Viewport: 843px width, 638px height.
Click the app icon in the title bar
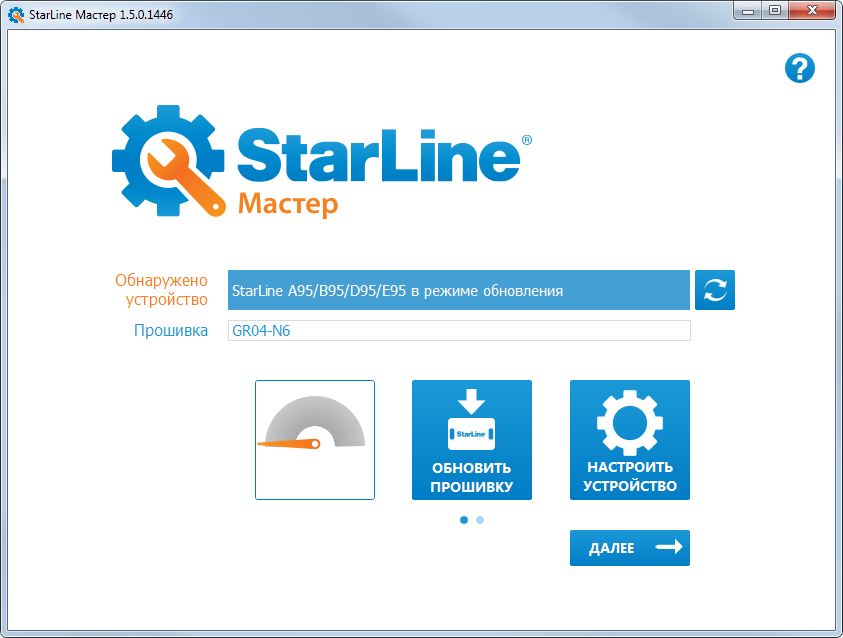(x=16, y=14)
